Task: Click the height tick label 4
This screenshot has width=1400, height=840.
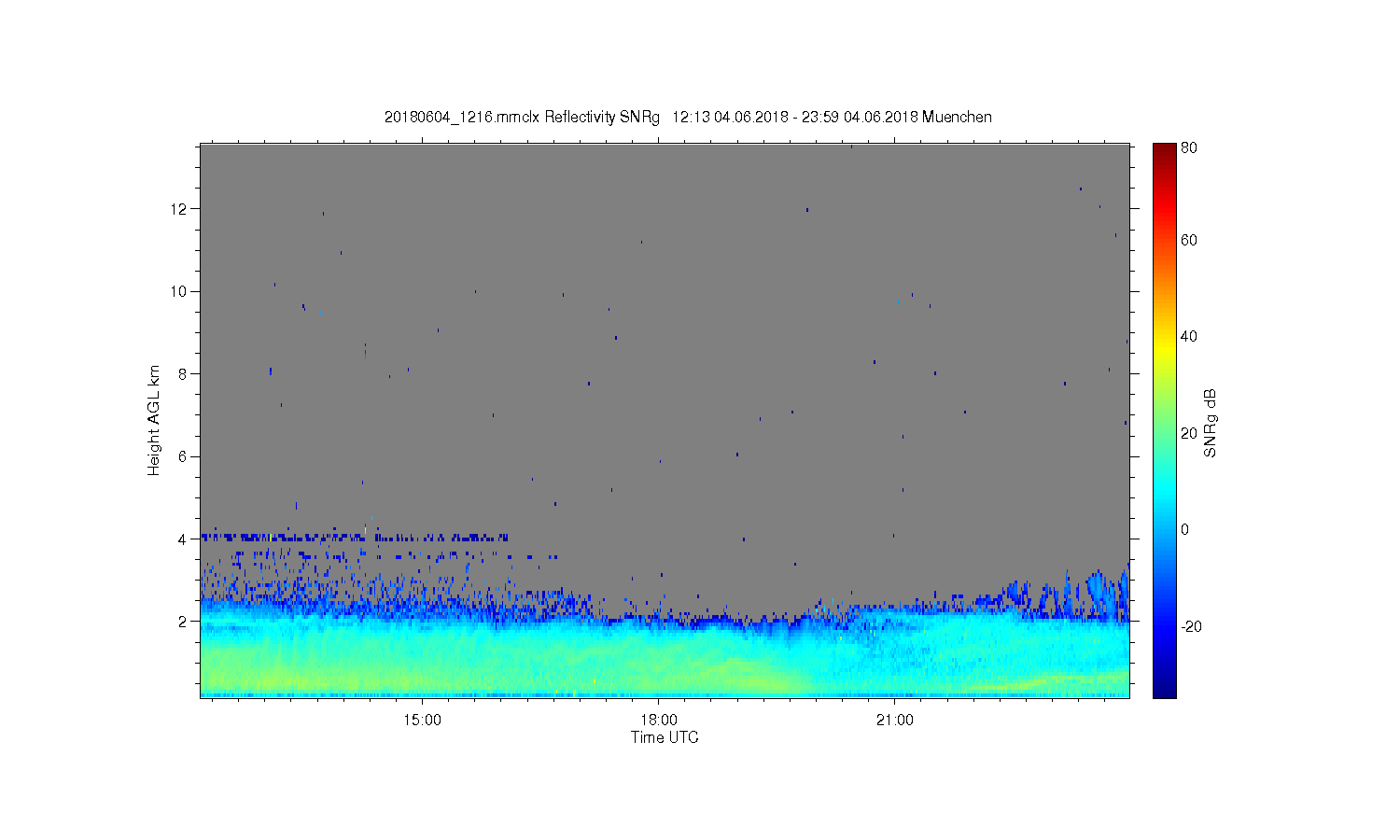Action: [183, 539]
